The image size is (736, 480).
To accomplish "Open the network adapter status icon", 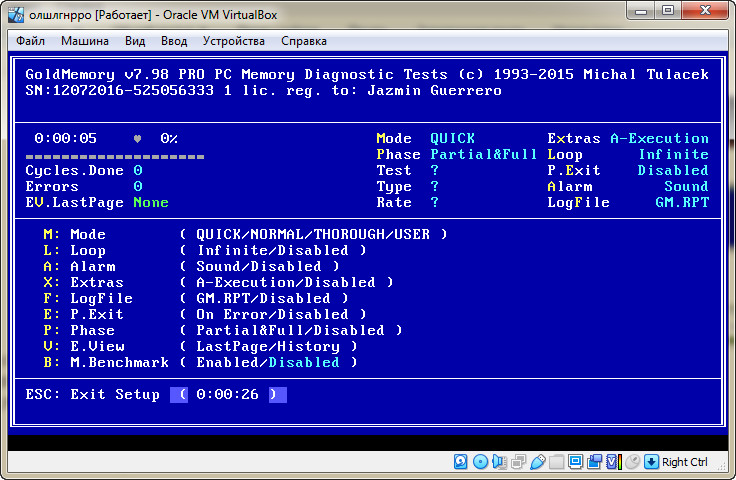I will point(518,462).
